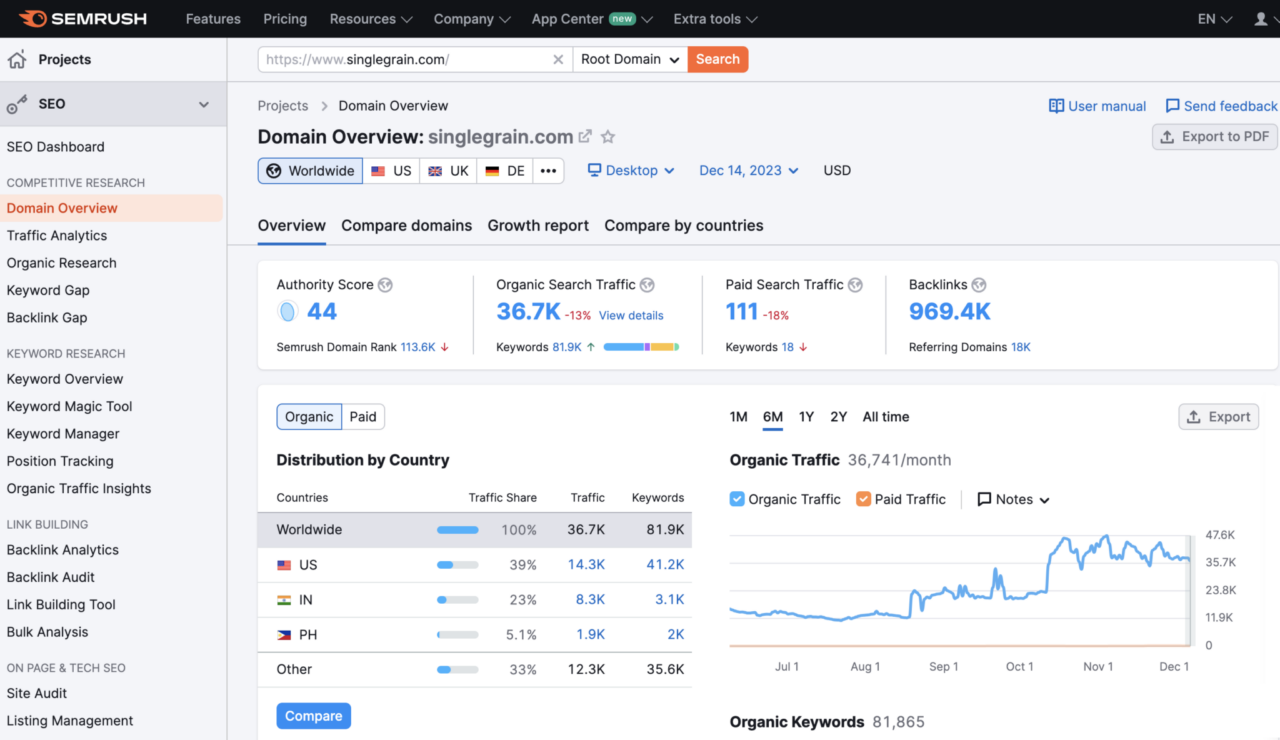
Task: Click the SEO key icon in sidebar
Action: point(17,104)
